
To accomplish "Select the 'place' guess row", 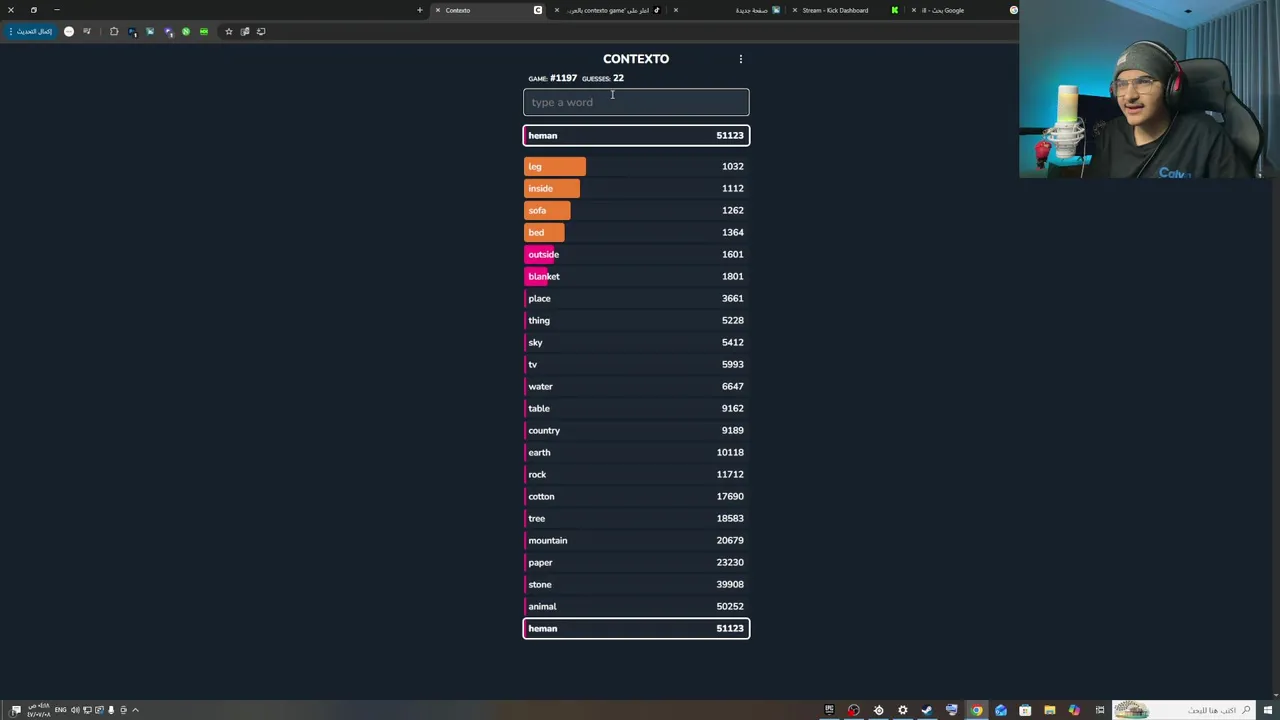I will (636, 298).
